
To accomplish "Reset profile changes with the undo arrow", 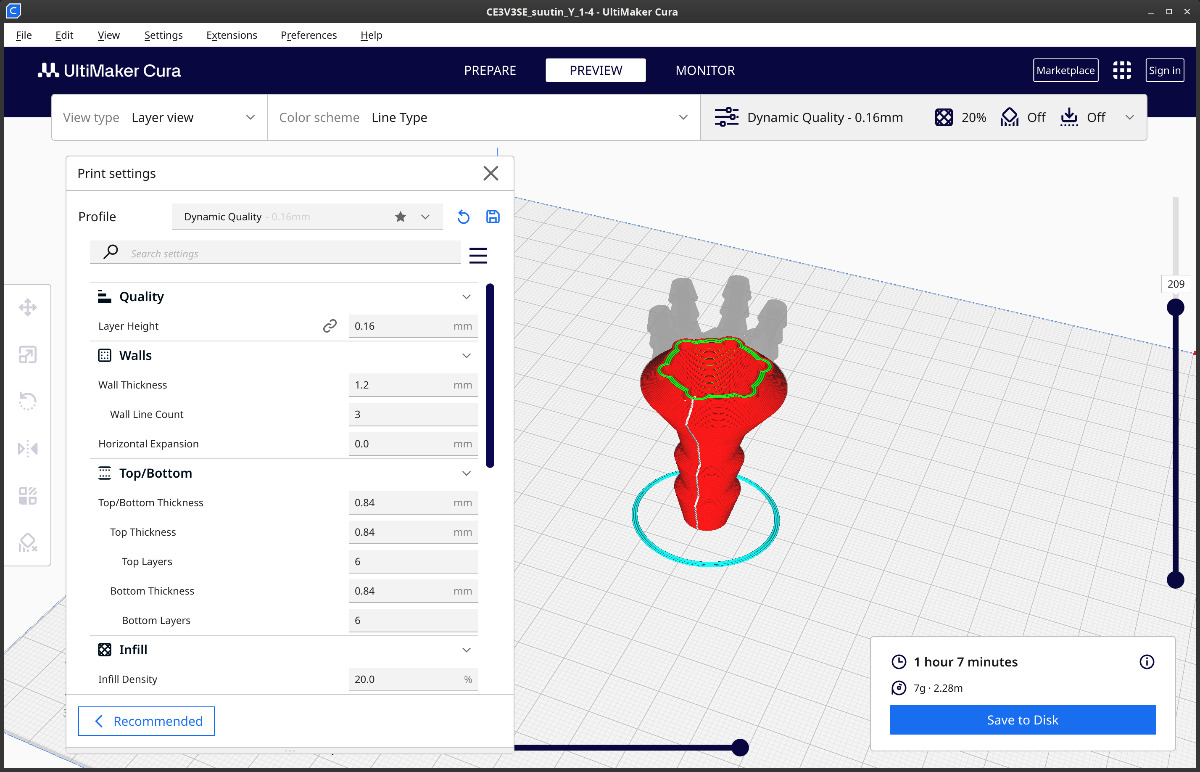I will [x=463, y=217].
